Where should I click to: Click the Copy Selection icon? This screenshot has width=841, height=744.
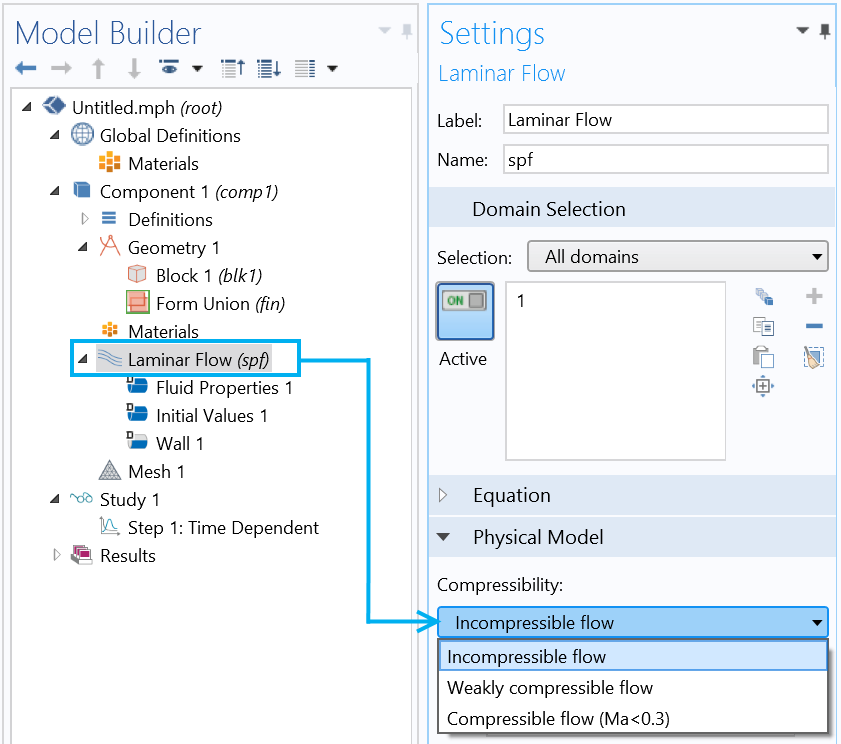coord(764,326)
